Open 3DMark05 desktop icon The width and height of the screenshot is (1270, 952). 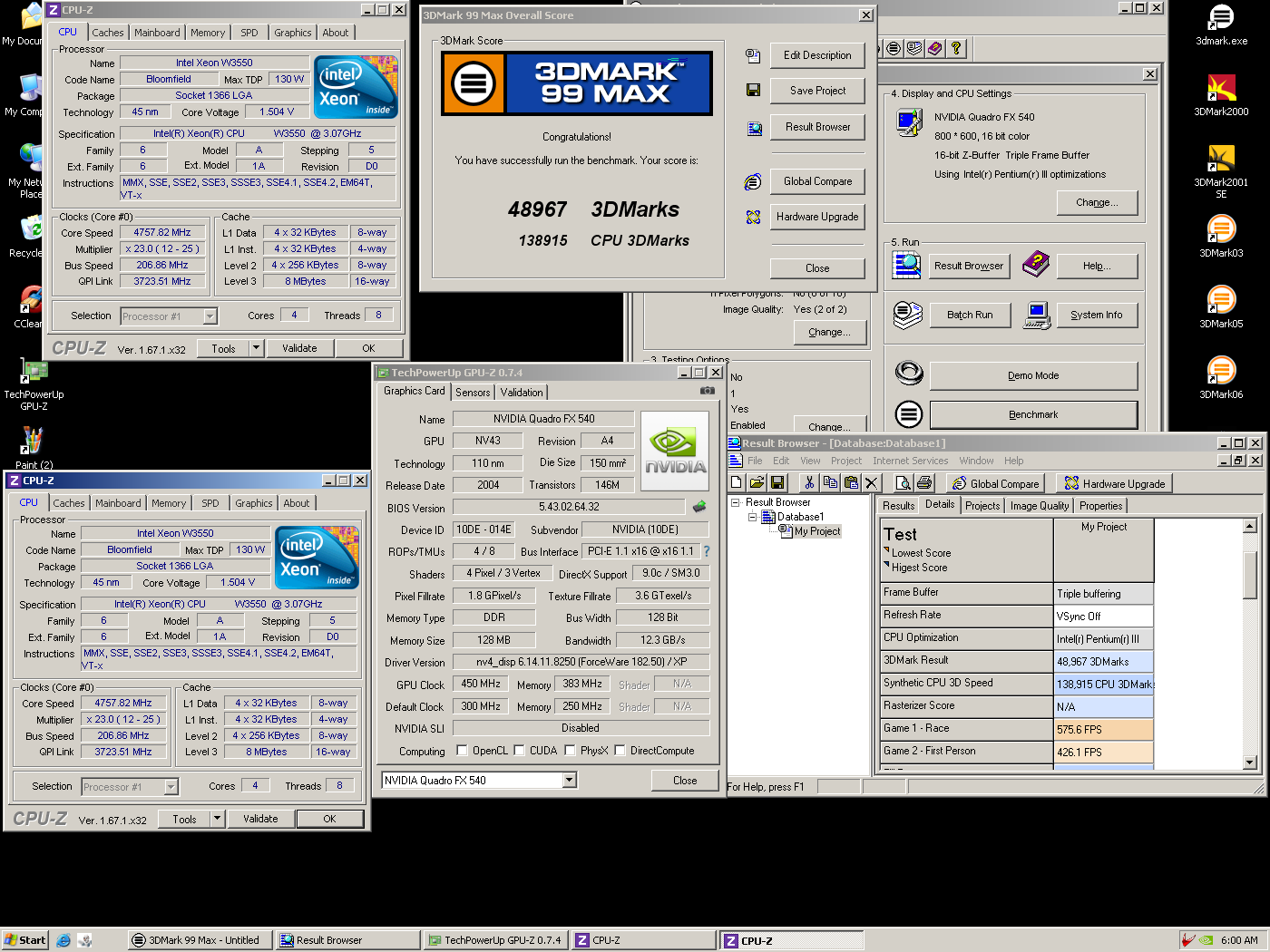click(x=1221, y=307)
